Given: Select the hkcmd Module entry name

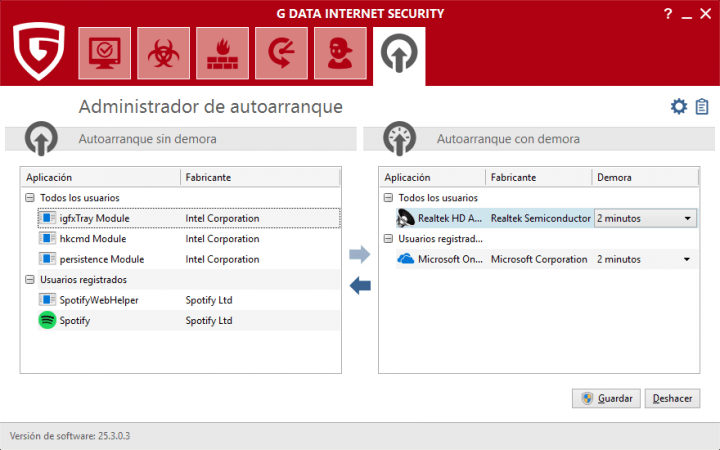Looking at the screenshot, I should pyautogui.click(x=93, y=239).
